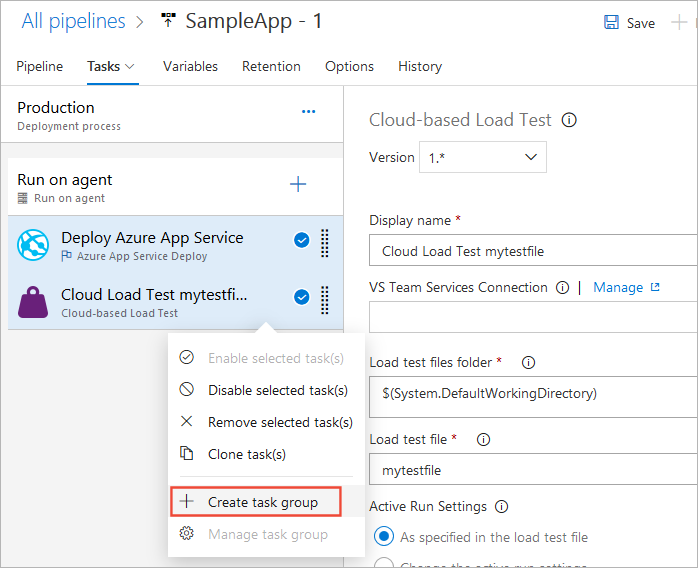Open info icon next to Cloud-based Load Test title
The height and width of the screenshot is (568, 698).
[569, 120]
